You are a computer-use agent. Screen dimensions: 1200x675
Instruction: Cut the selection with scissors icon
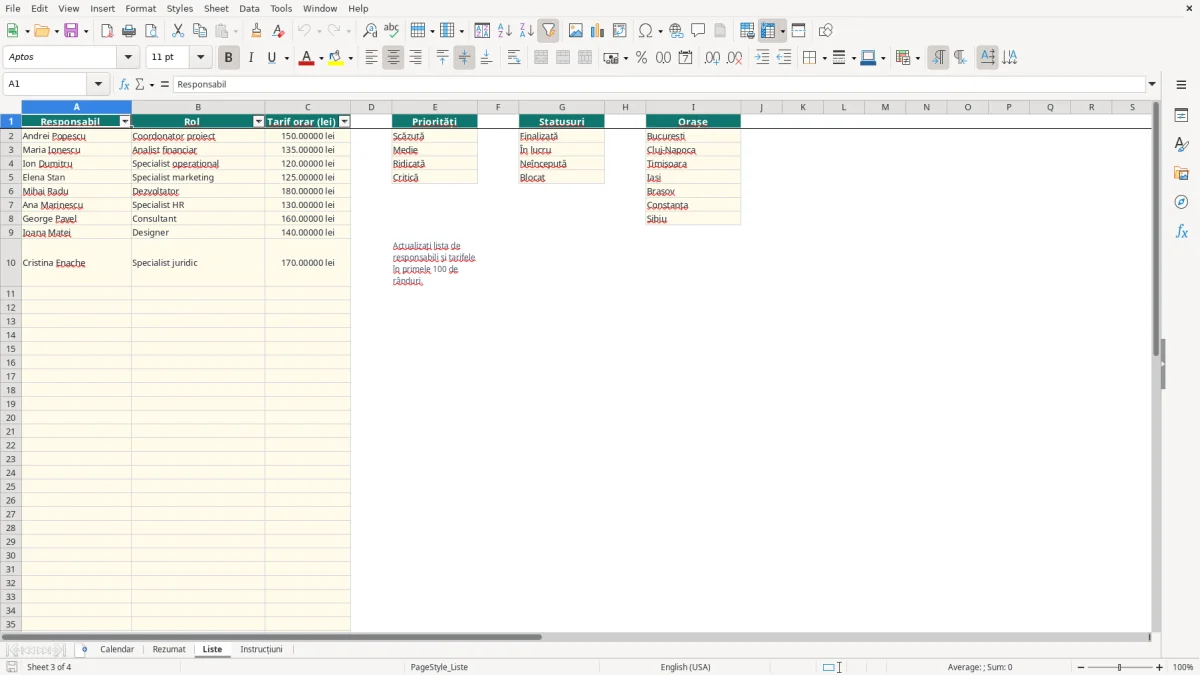(x=178, y=31)
